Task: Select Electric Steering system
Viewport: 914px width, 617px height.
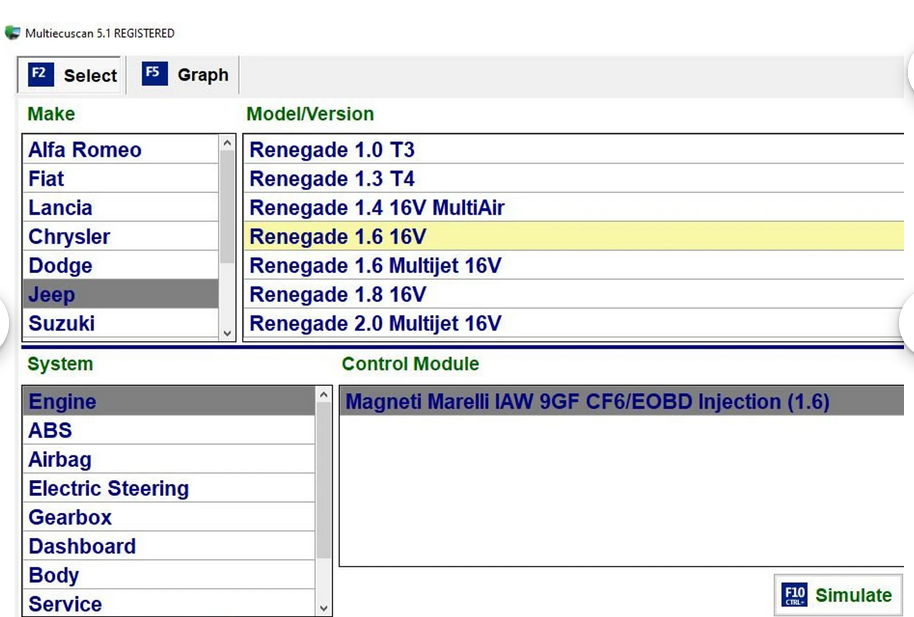Action: click(169, 488)
